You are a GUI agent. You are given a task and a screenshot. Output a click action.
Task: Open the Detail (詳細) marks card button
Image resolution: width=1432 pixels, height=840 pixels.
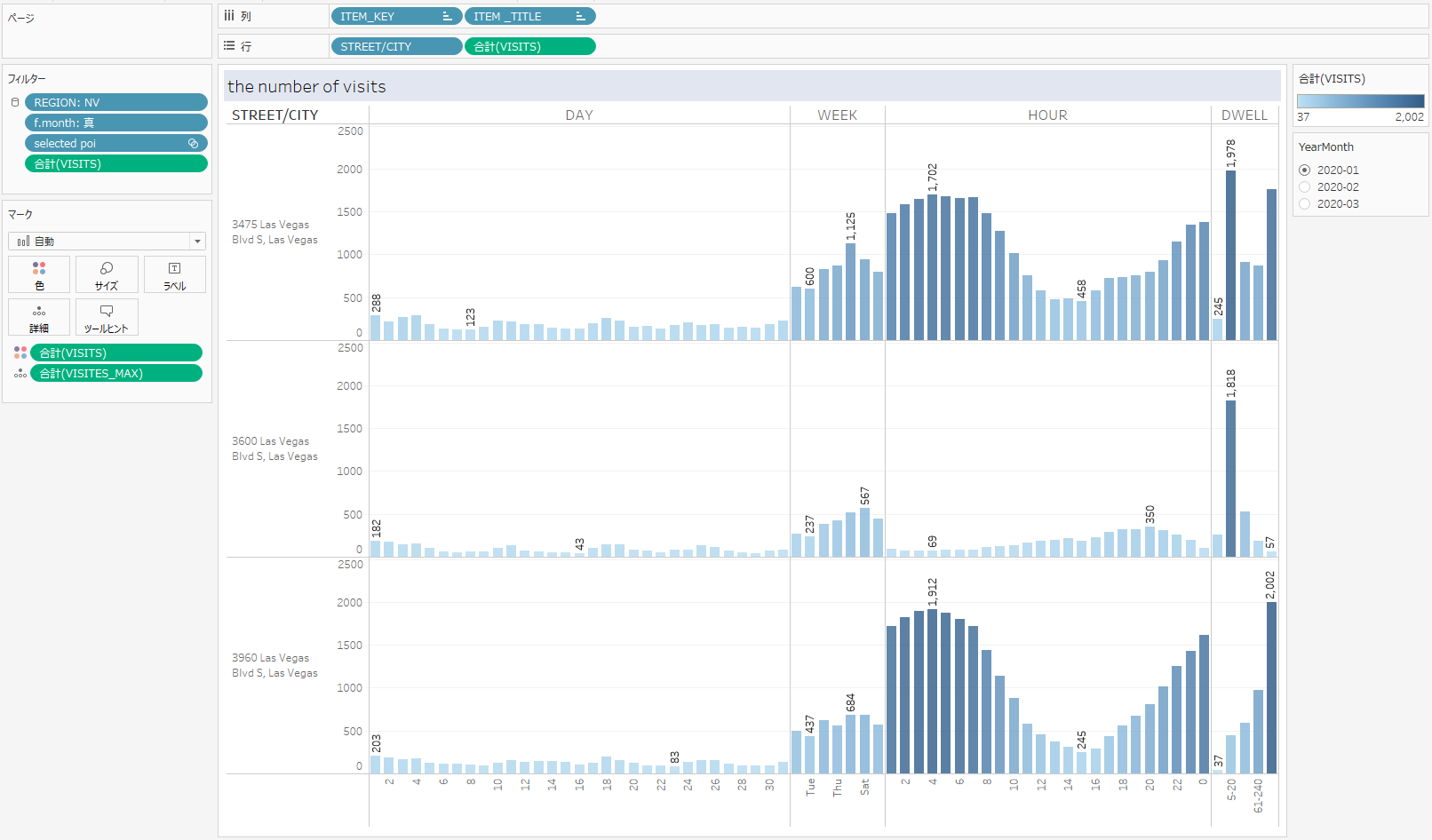pos(39,317)
